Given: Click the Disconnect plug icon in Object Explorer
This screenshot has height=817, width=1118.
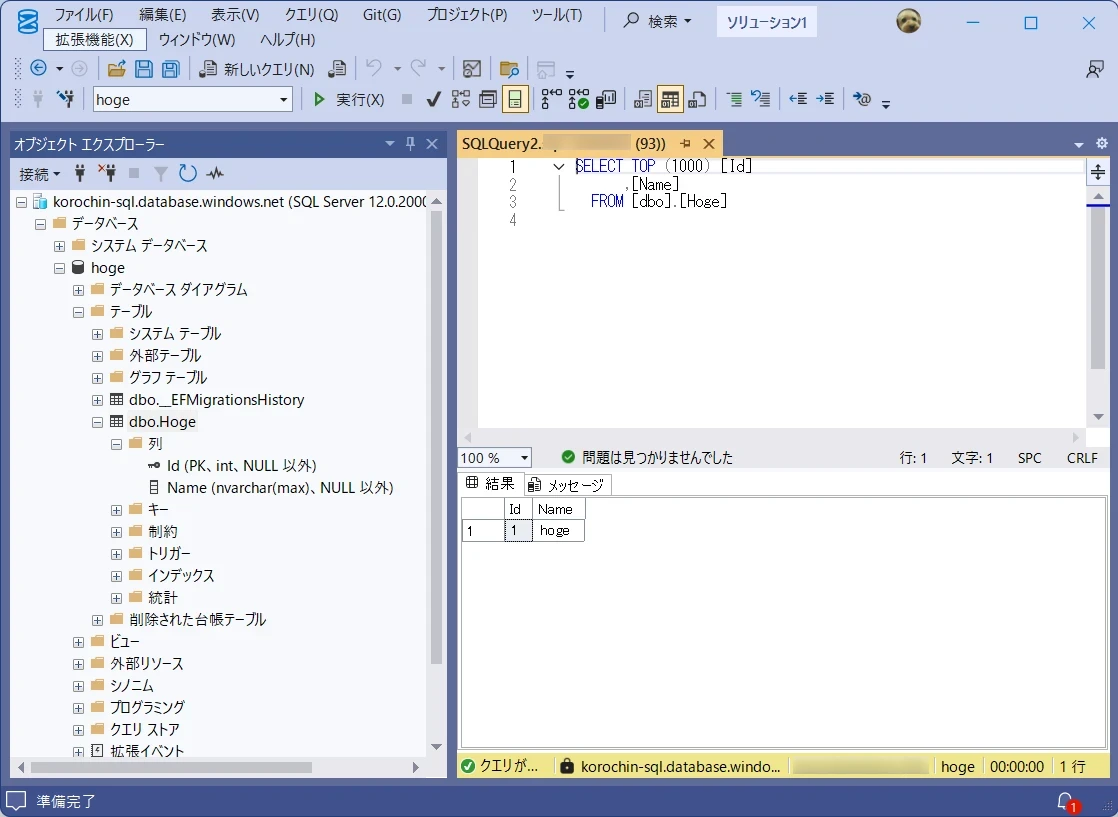Looking at the screenshot, I should click(108, 173).
